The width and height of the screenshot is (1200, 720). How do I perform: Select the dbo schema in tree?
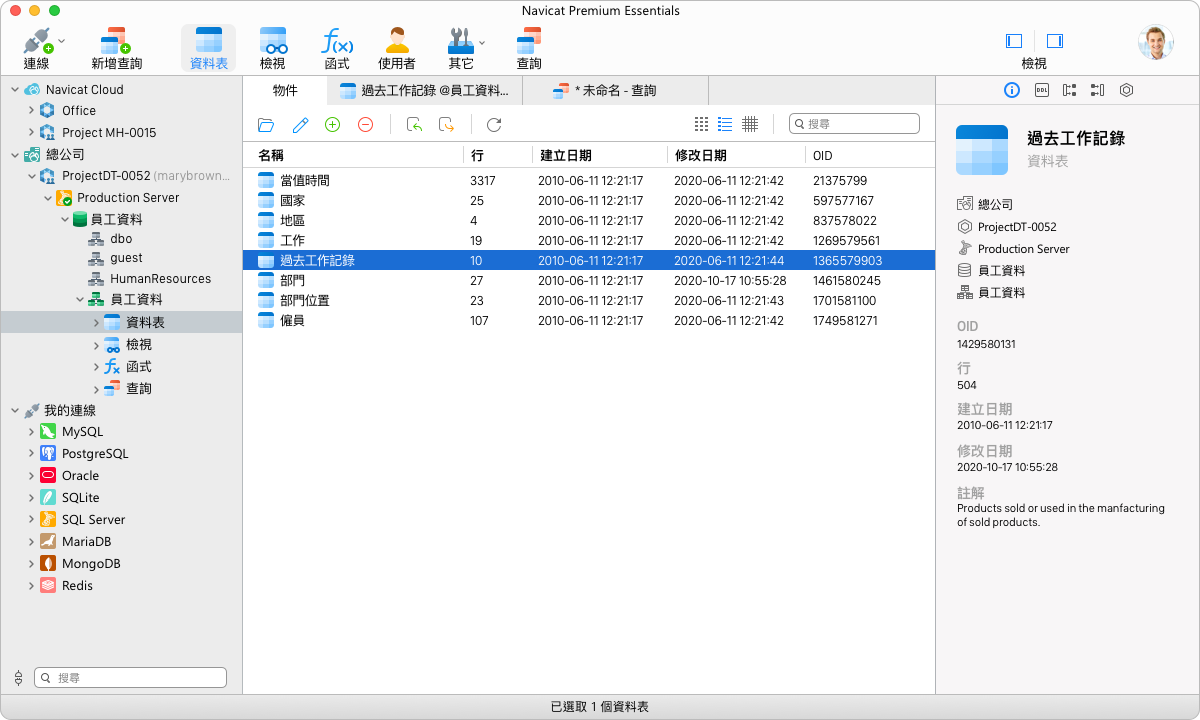click(121, 239)
